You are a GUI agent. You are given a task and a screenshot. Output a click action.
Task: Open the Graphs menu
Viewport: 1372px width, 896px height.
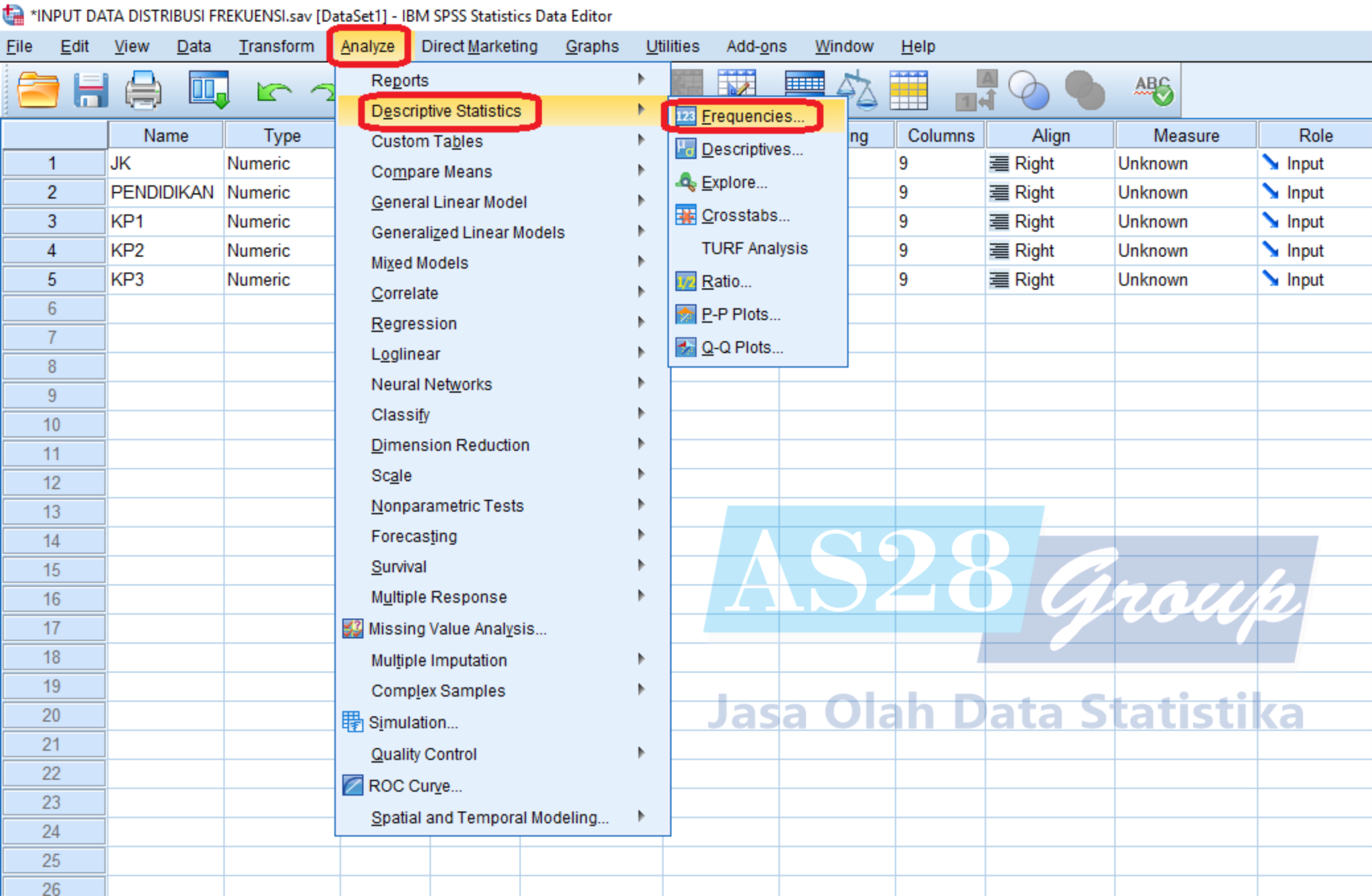592,46
